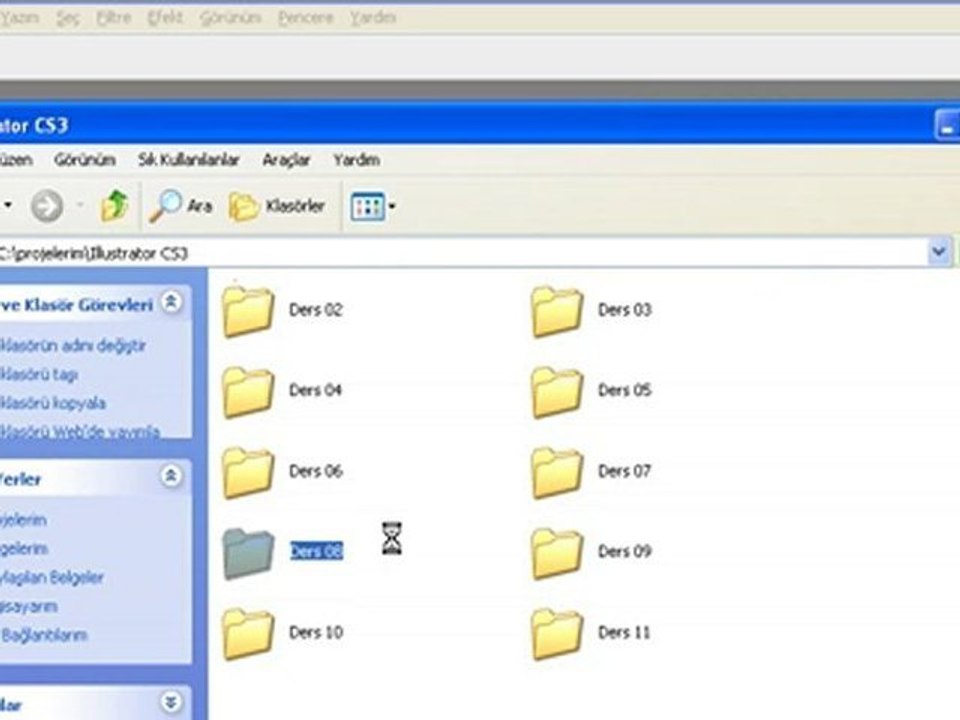Click the copy folder link
This screenshot has width=960, height=720.
(55, 403)
